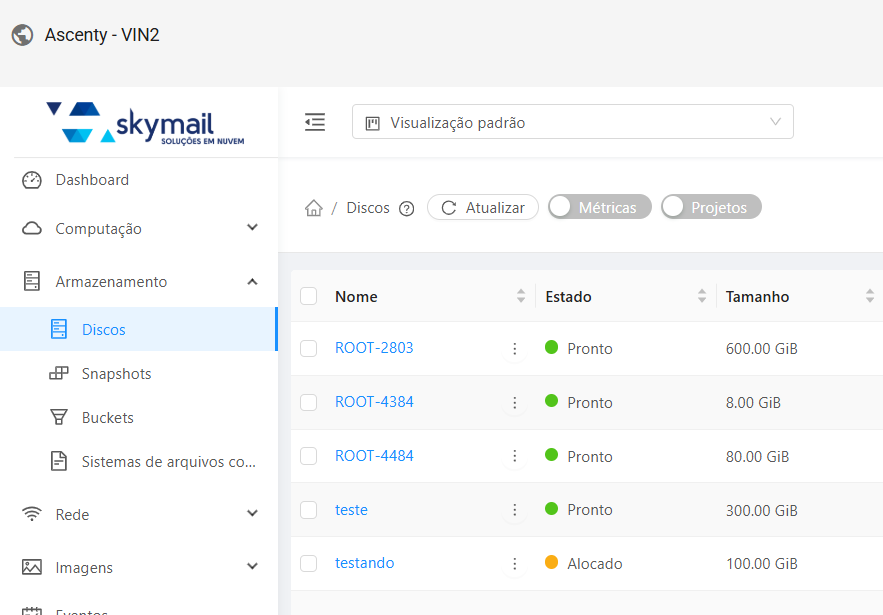Sort by Tamanho column arrows
This screenshot has height=615, width=883.
pos(869,296)
